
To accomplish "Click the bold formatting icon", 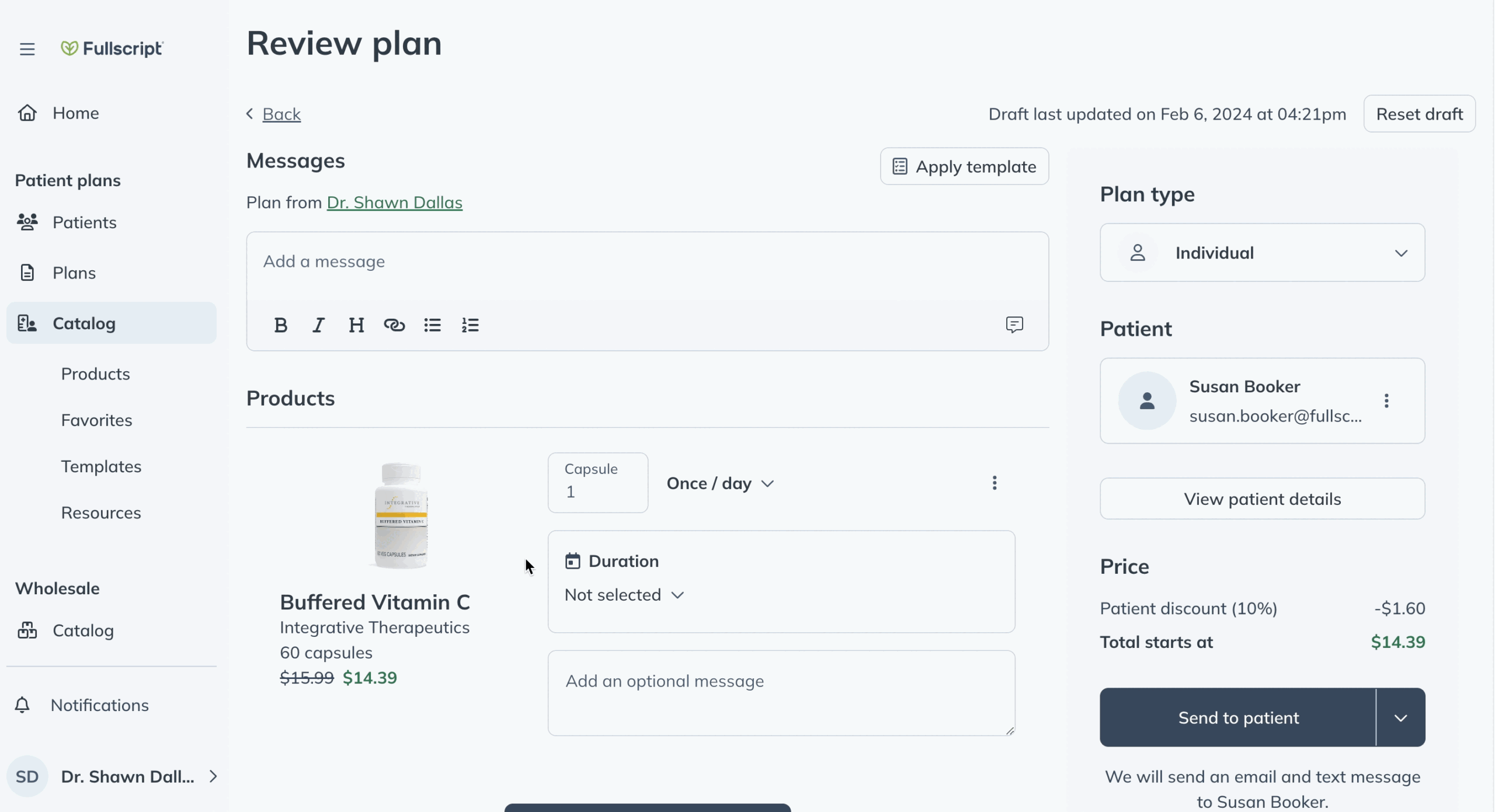I will point(280,325).
